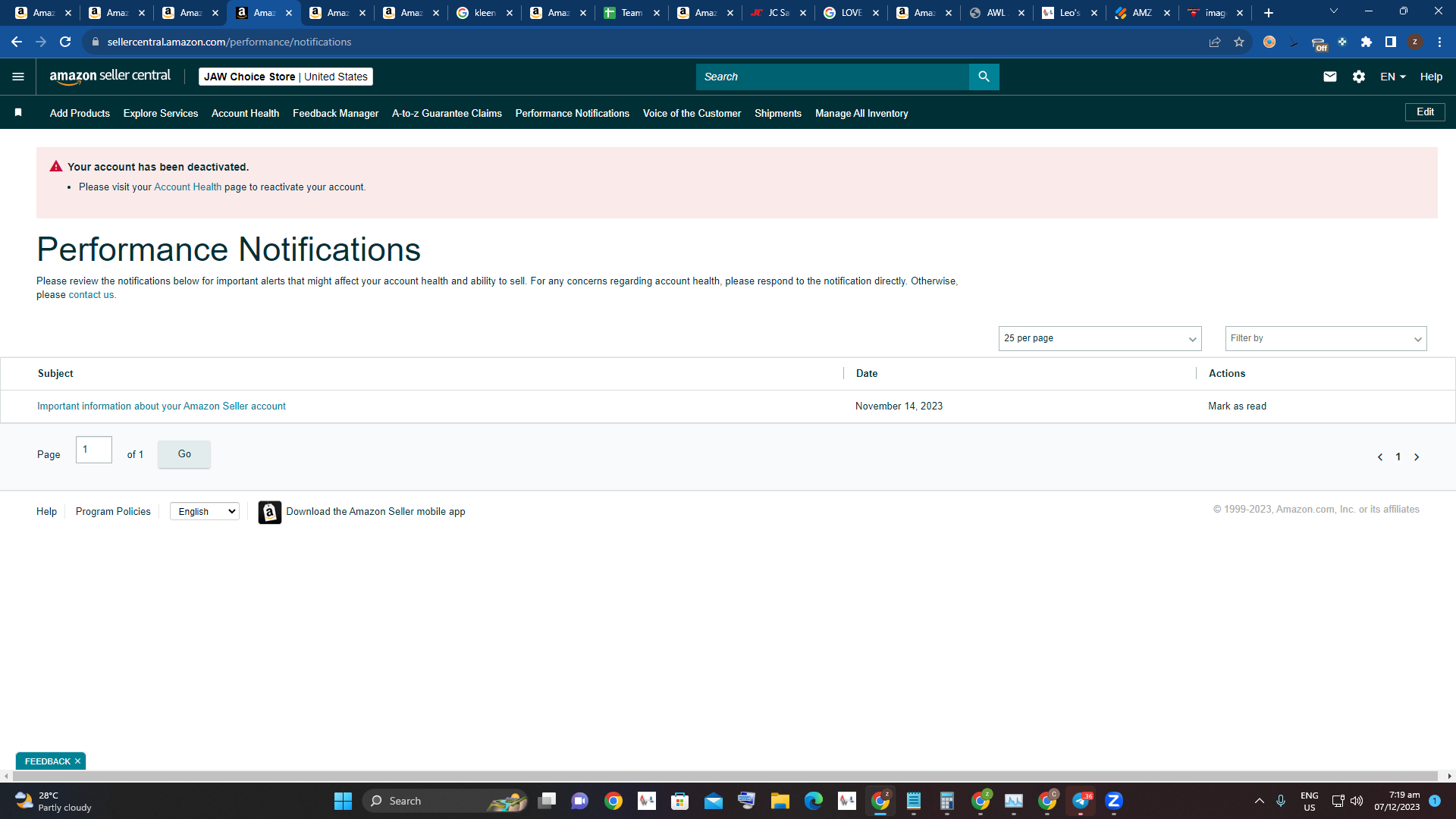Click the bookmark flag icon
This screenshot has width=1456, height=819.
[x=18, y=112]
